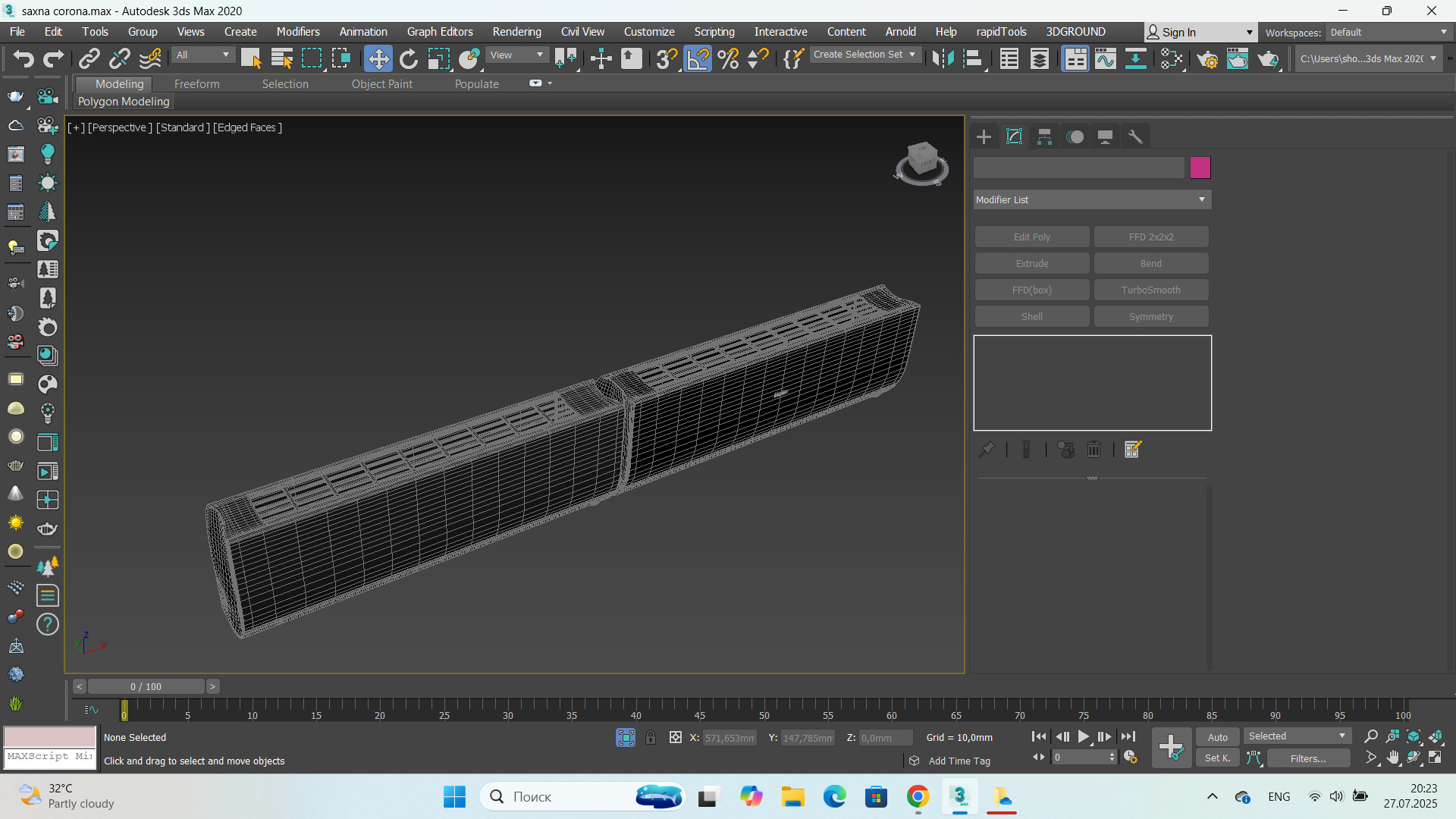Open the Utilities wrench panel
The width and height of the screenshot is (1456, 819).
click(x=1135, y=136)
